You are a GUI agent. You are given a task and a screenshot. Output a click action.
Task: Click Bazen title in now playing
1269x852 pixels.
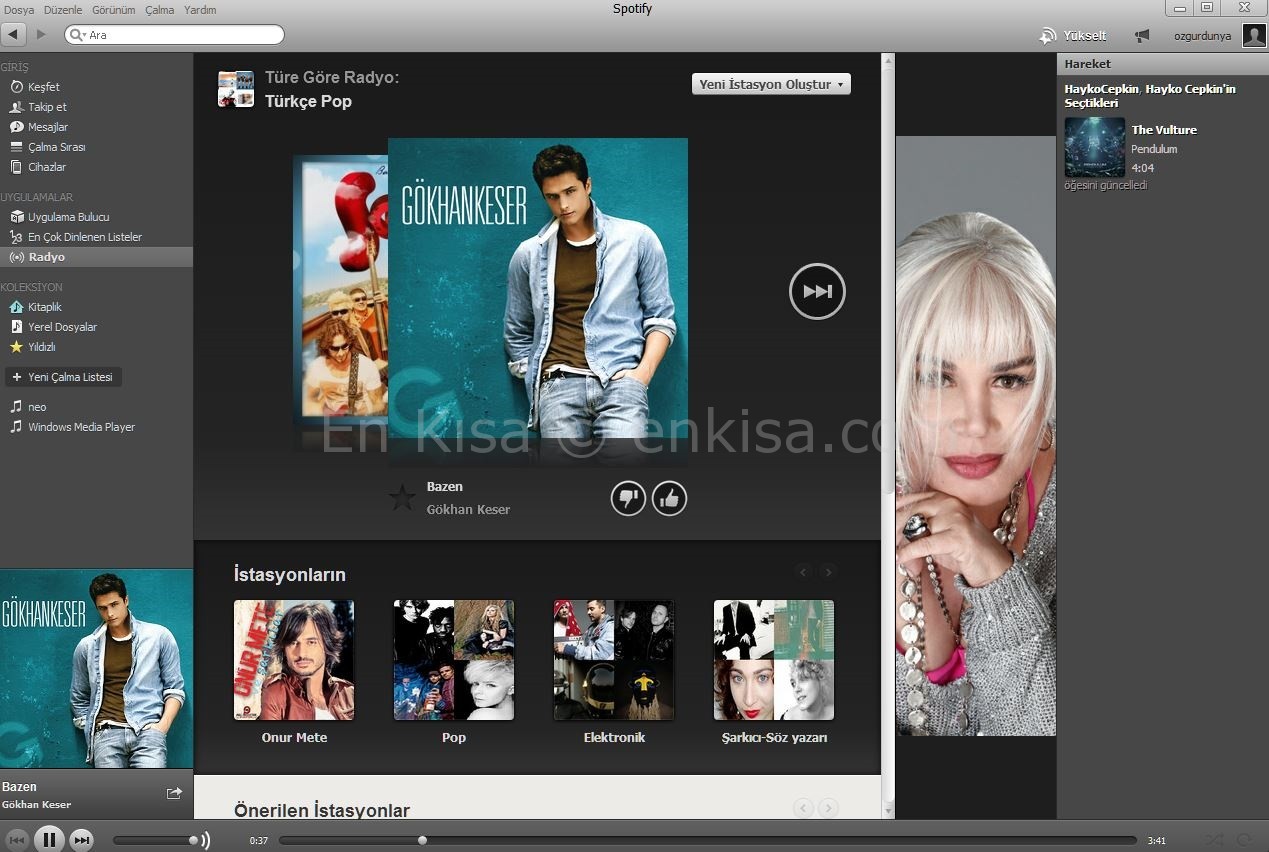tap(19, 787)
